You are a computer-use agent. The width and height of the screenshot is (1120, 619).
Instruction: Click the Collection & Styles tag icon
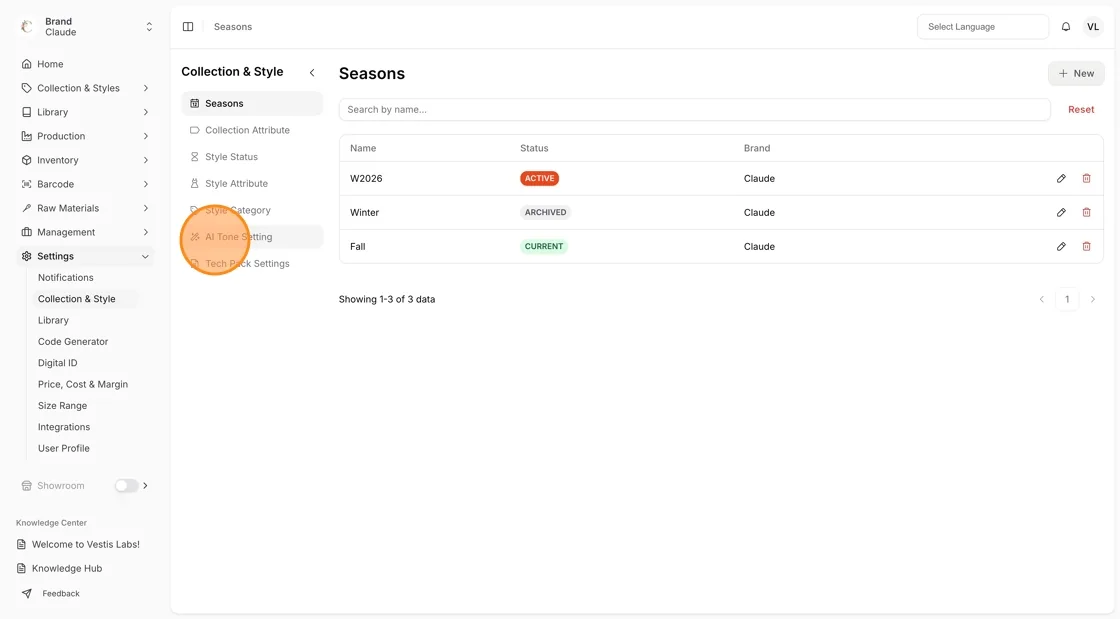point(26,88)
